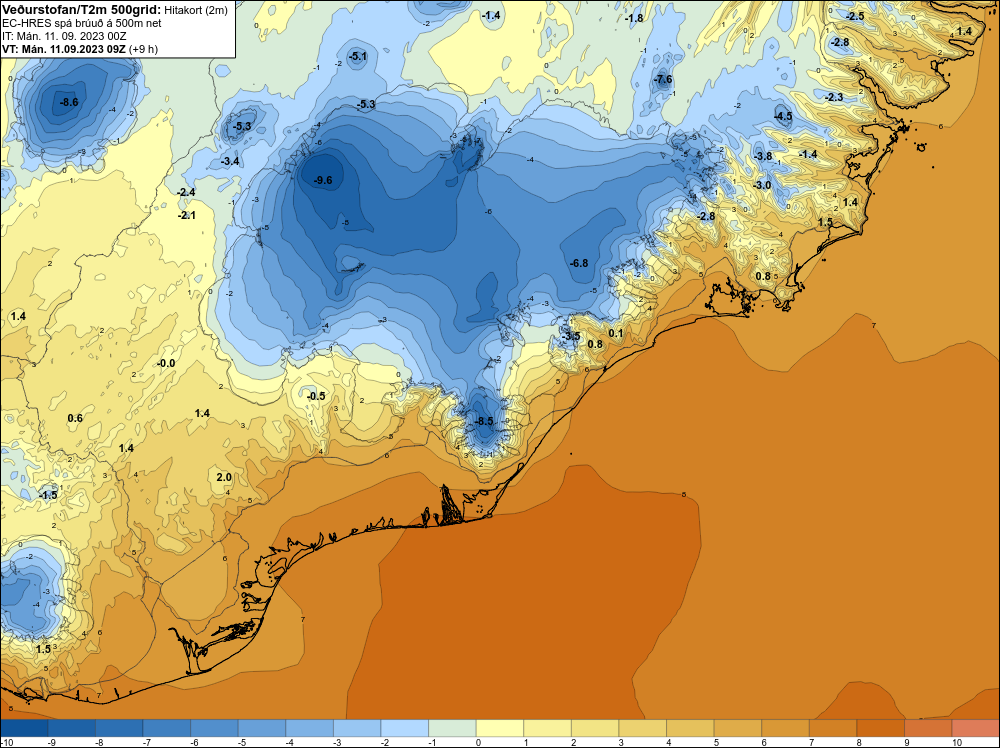Click the legend scale's -8 tick label
The height and width of the screenshot is (748, 1000).
[100, 742]
